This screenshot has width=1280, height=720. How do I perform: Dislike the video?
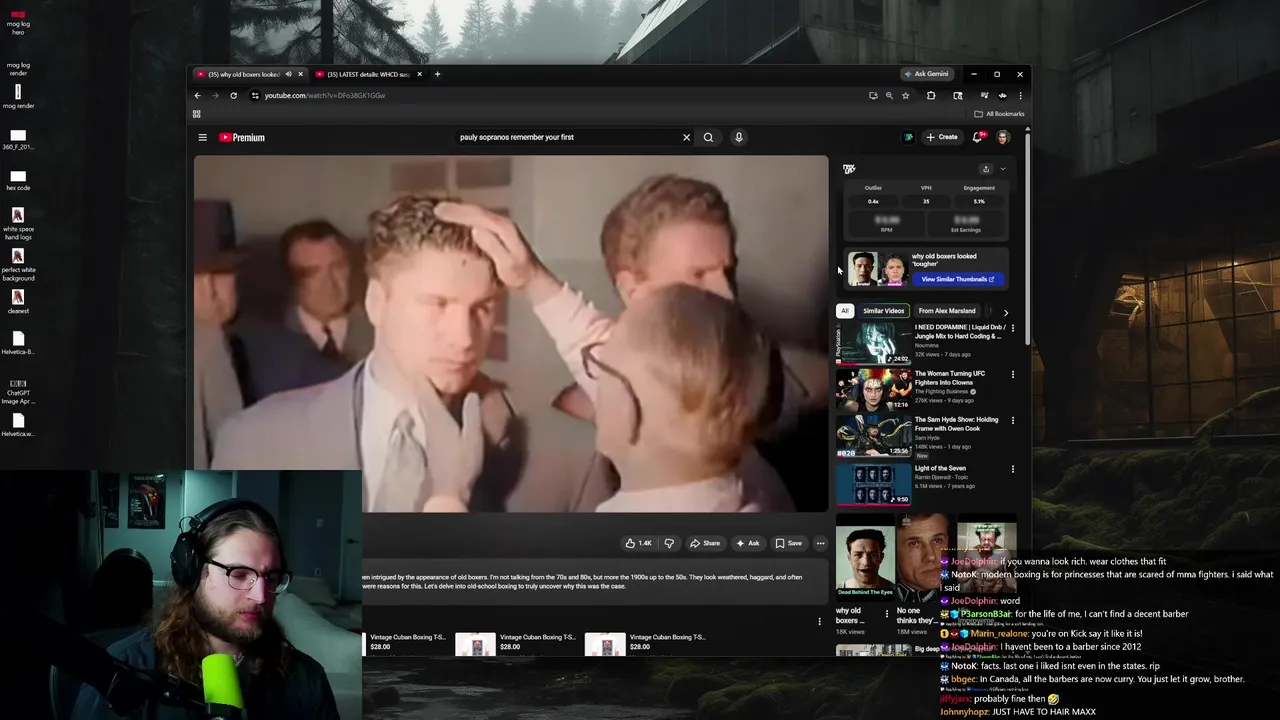[669, 543]
